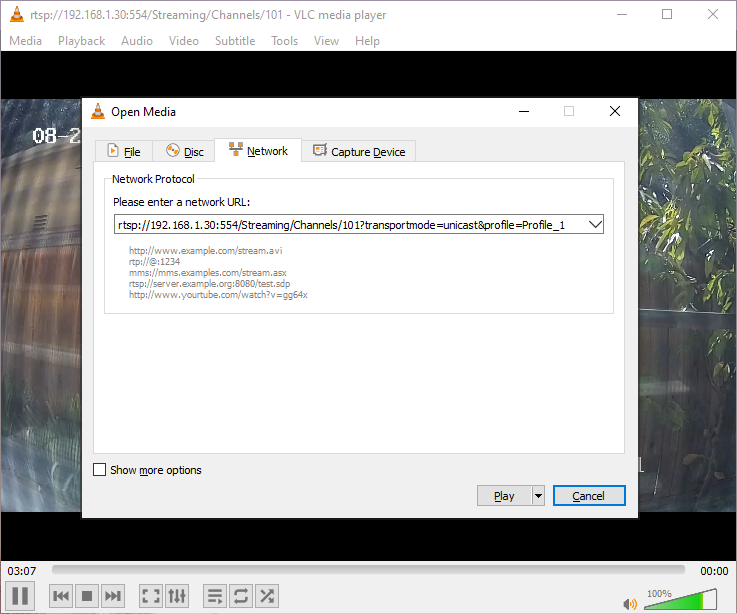Expand the network URL history dropdown
The image size is (737, 614).
tap(596, 225)
